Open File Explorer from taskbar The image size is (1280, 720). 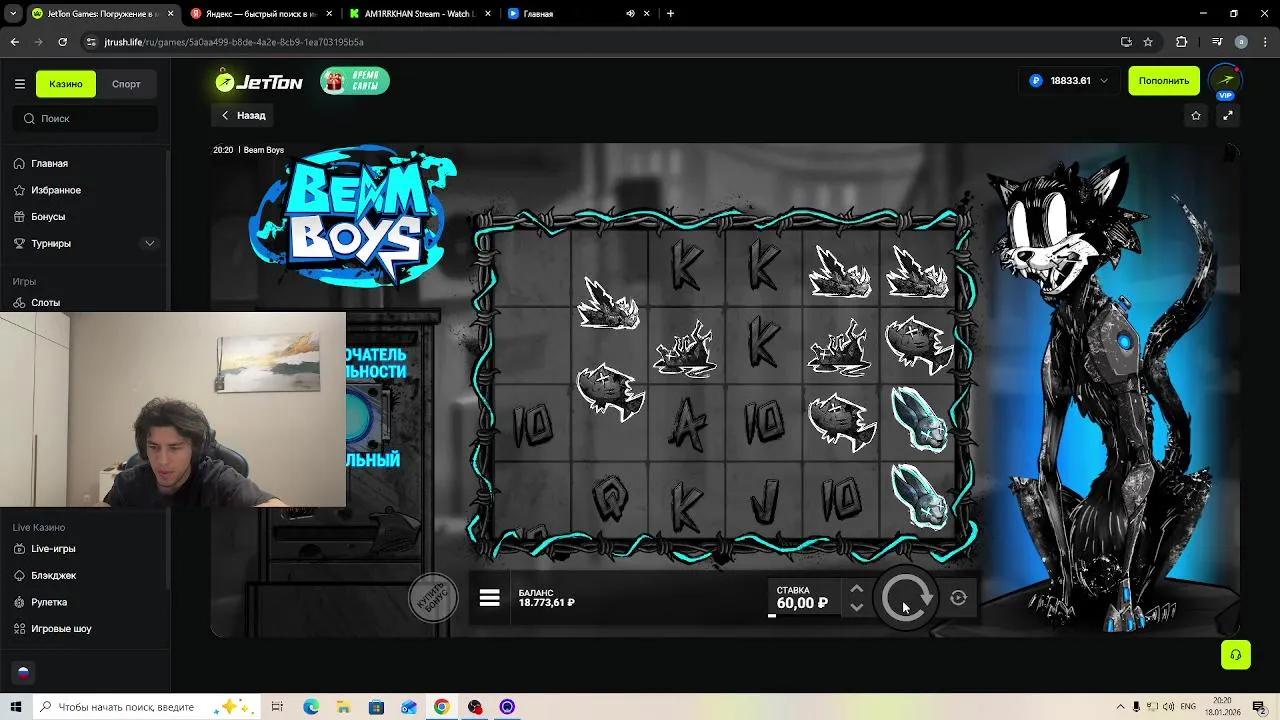[x=343, y=707]
